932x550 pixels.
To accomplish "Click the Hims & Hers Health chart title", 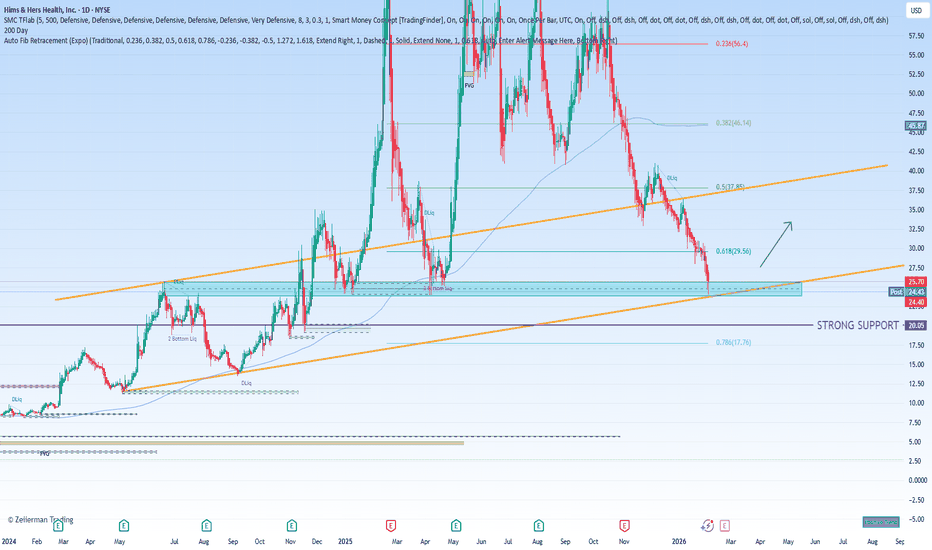I will tap(56, 10).
